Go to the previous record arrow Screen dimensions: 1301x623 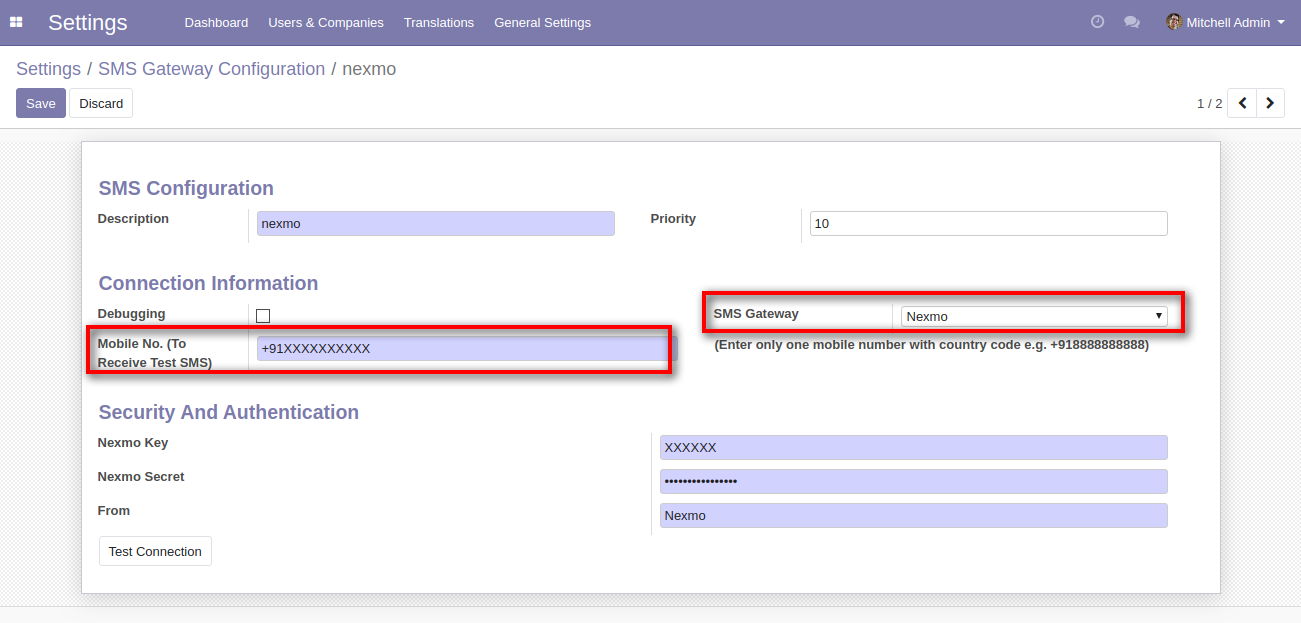click(1242, 103)
